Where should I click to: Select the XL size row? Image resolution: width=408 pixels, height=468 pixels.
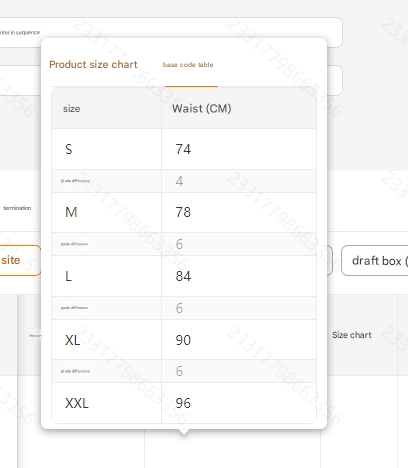point(184,340)
